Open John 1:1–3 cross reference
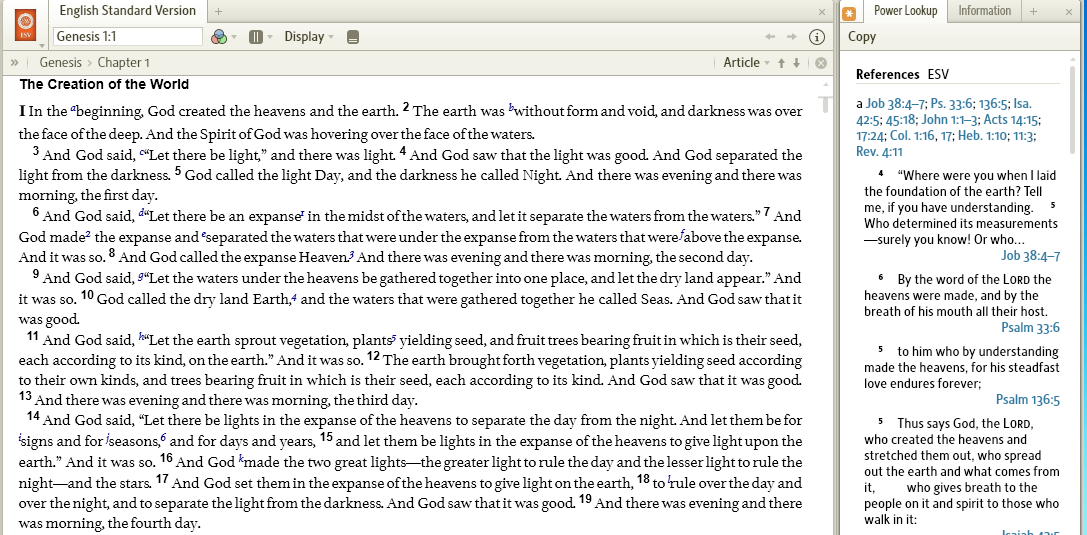This screenshot has width=1087, height=535. tap(949, 120)
